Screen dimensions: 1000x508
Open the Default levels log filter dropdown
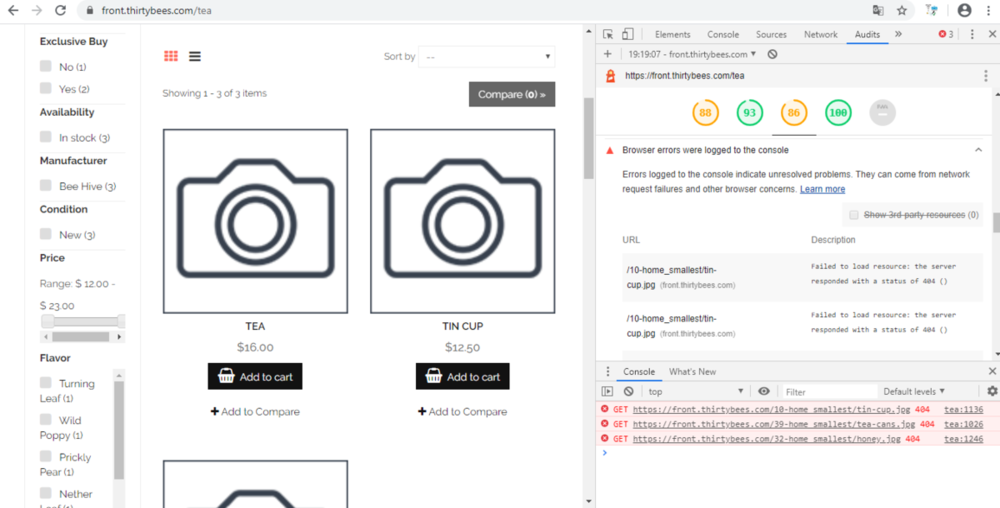(x=913, y=392)
